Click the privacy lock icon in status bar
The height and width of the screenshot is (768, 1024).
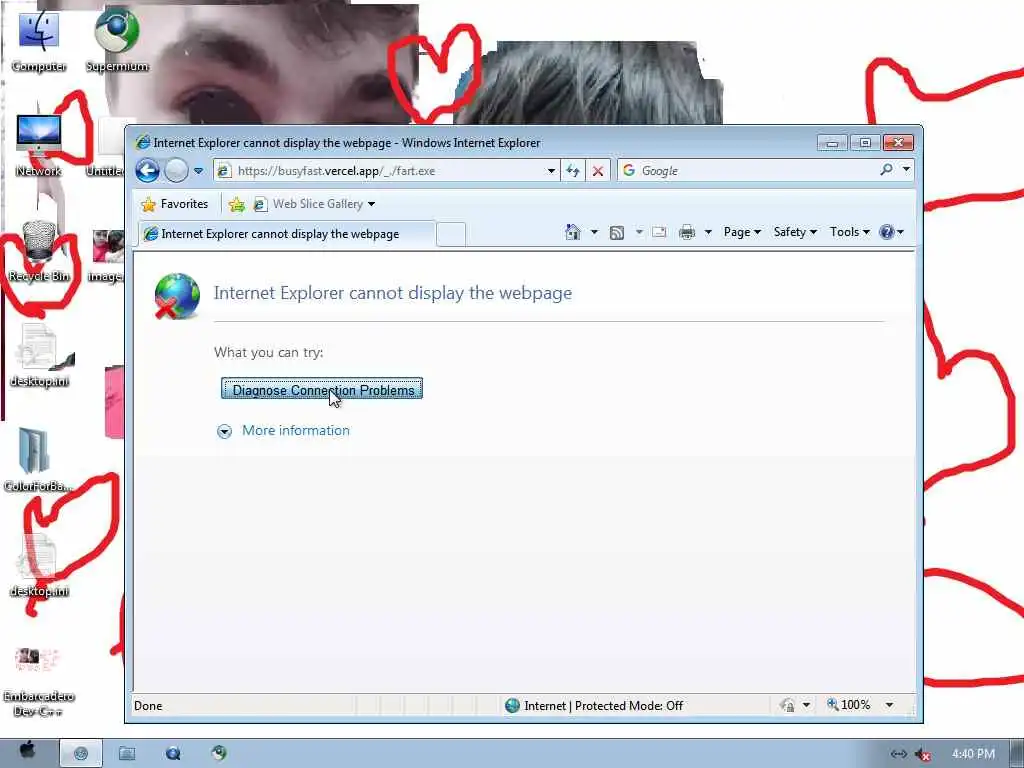[x=788, y=705]
